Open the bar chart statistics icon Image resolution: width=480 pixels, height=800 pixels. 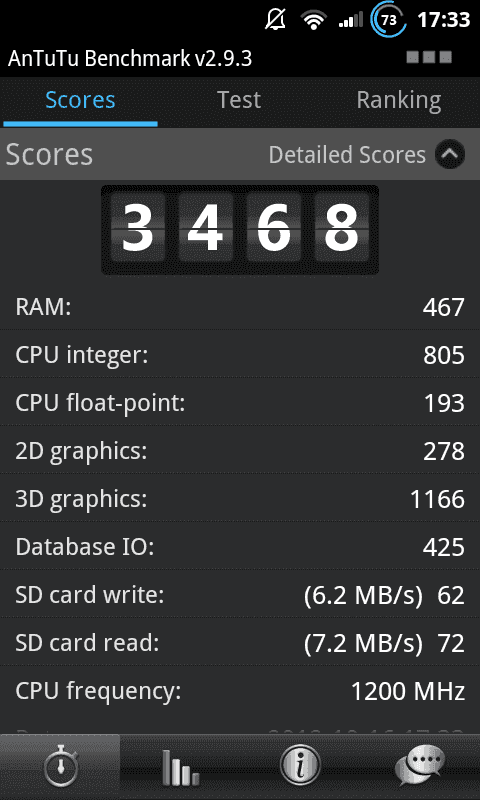click(180, 767)
